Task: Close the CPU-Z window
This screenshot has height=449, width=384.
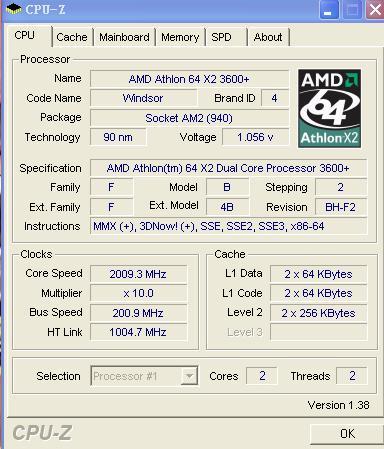Action: 375,10
